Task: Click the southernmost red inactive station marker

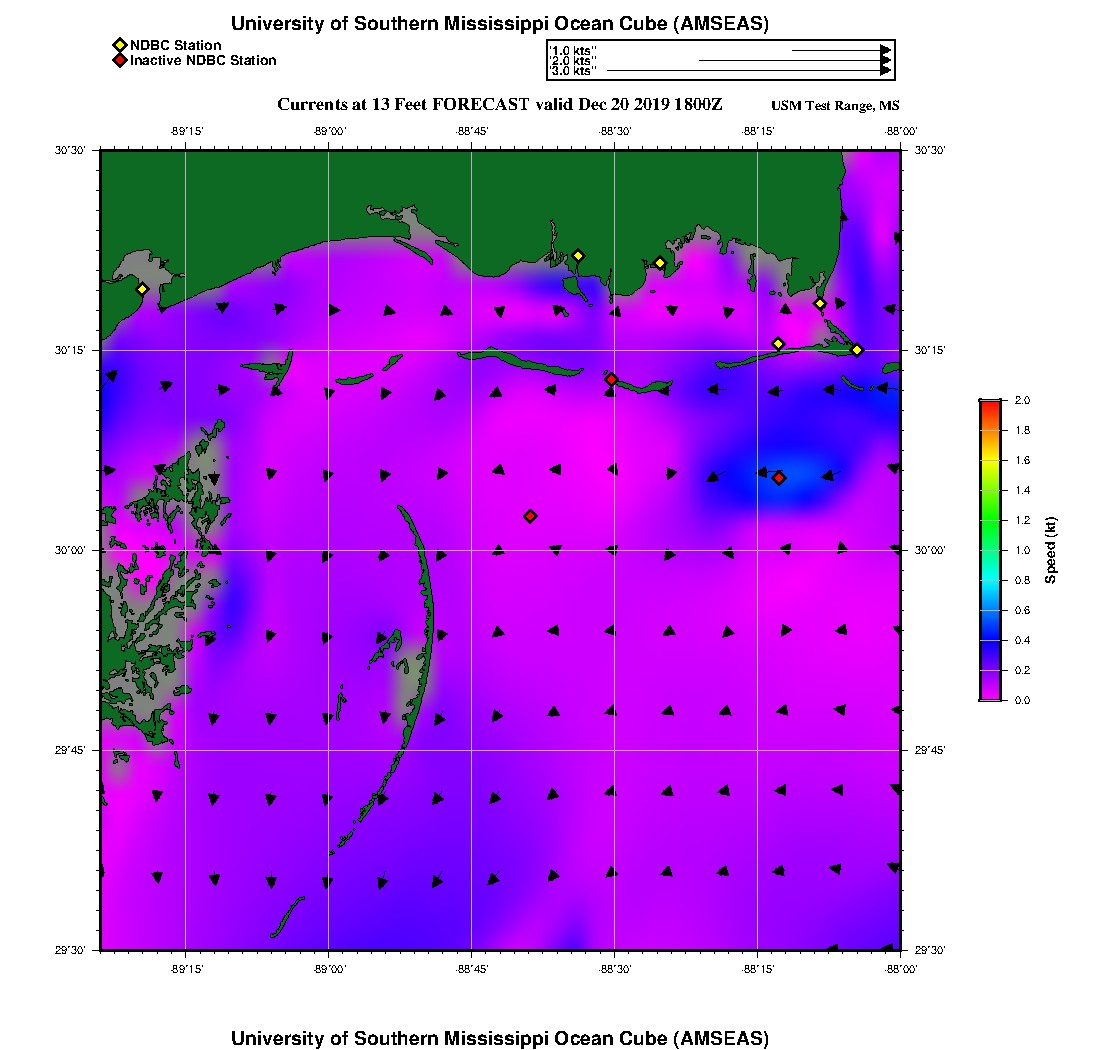Action: pos(530,516)
